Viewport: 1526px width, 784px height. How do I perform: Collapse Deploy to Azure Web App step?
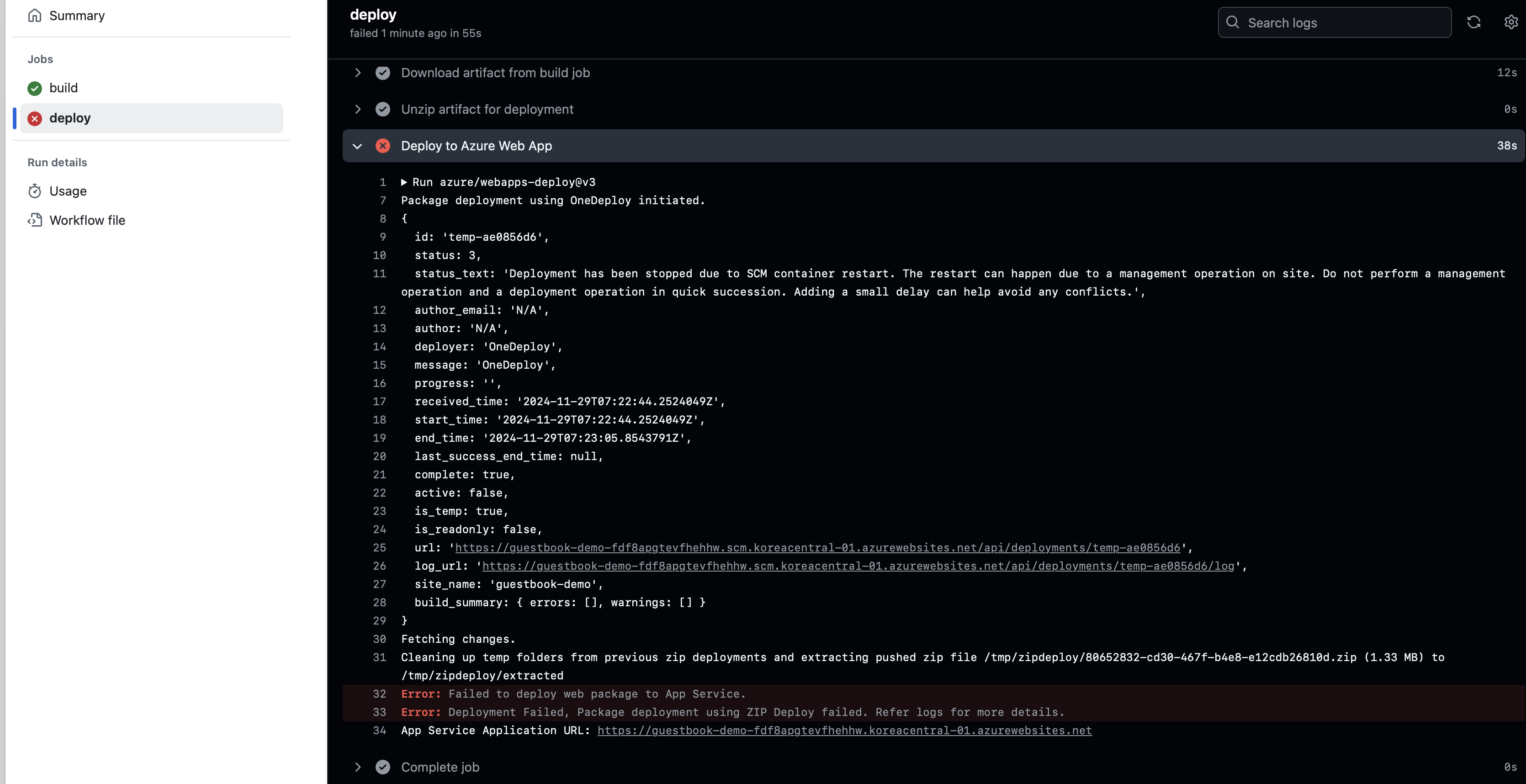pos(357,146)
